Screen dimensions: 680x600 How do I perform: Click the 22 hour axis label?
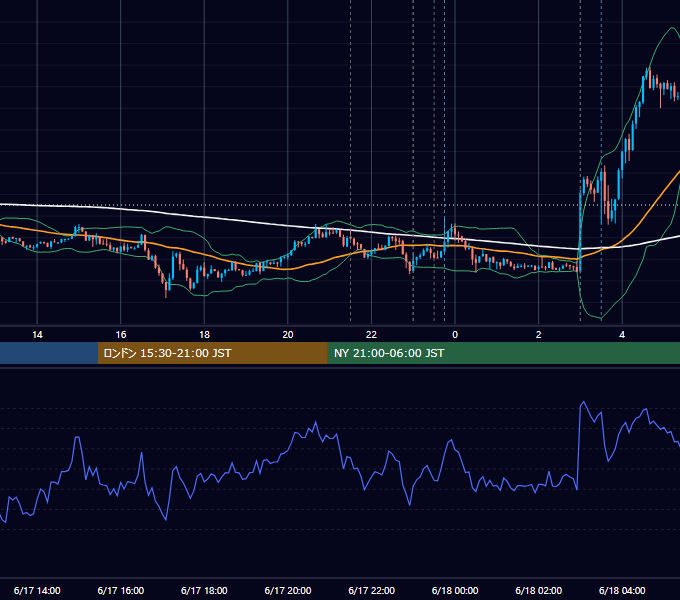tap(371, 335)
